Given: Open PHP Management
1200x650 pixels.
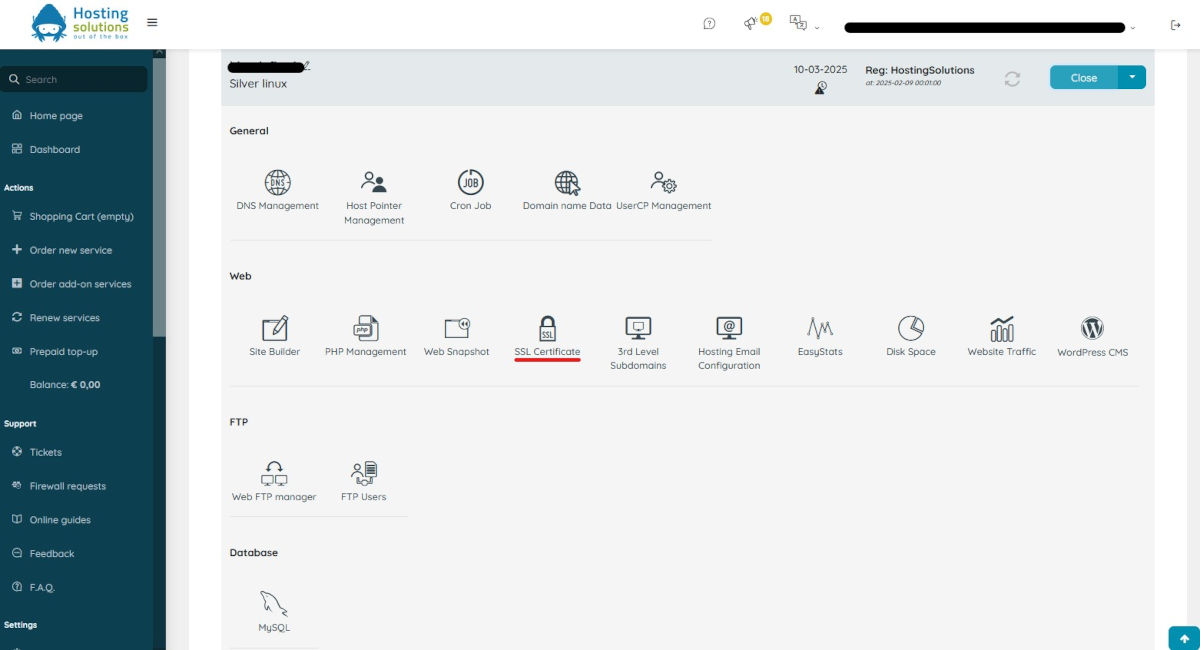Looking at the screenshot, I should (365, 329).
